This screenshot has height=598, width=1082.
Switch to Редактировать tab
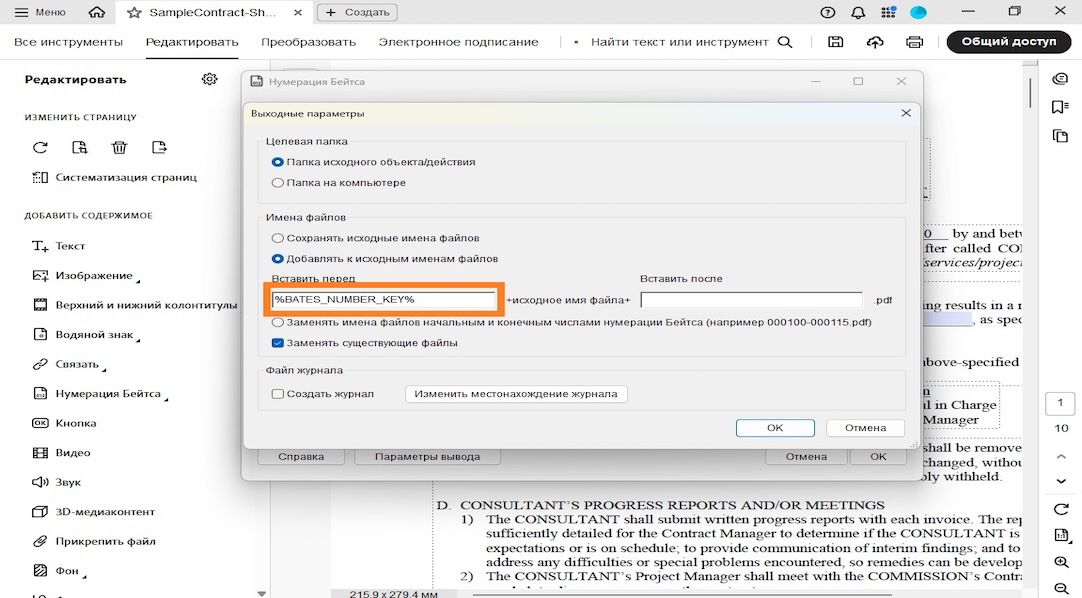click(x=192, y=42)
